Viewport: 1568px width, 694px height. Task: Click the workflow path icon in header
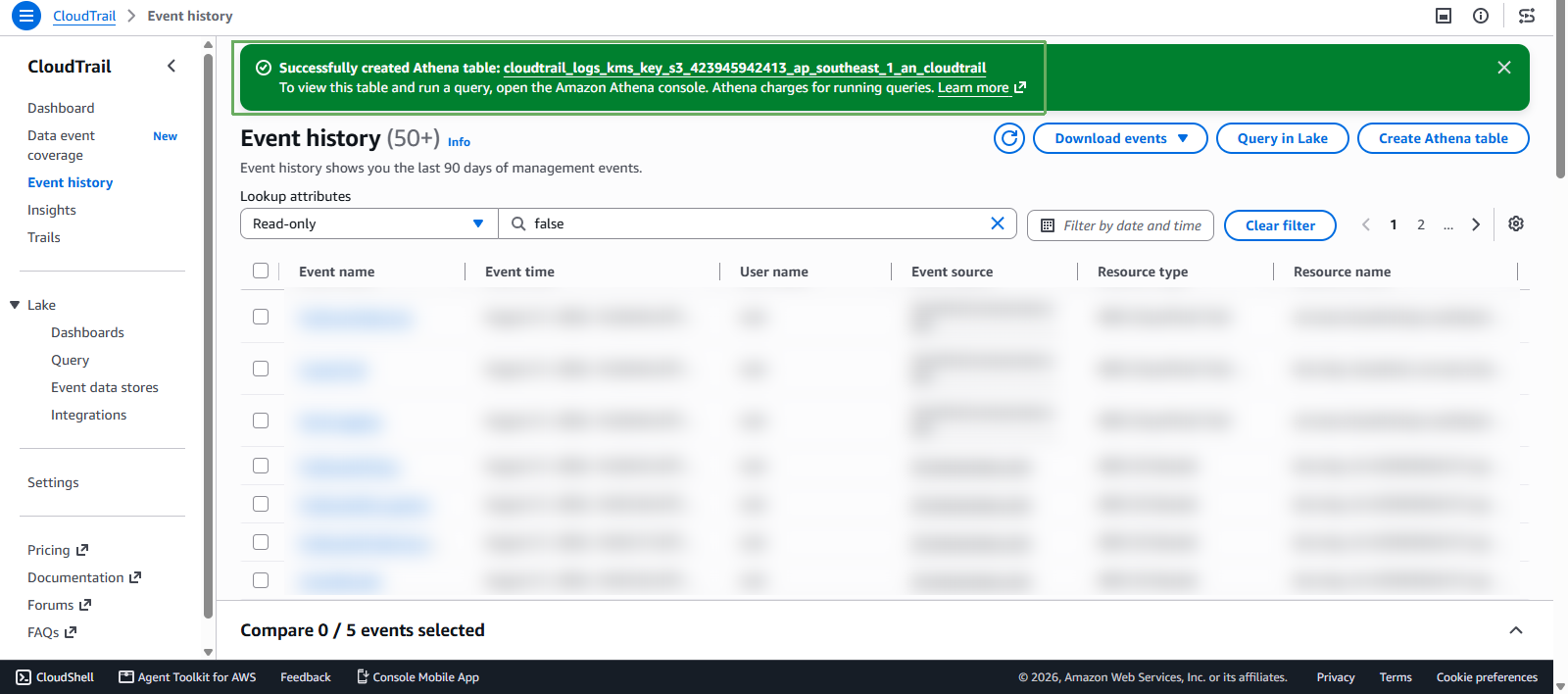(1527, 16)
